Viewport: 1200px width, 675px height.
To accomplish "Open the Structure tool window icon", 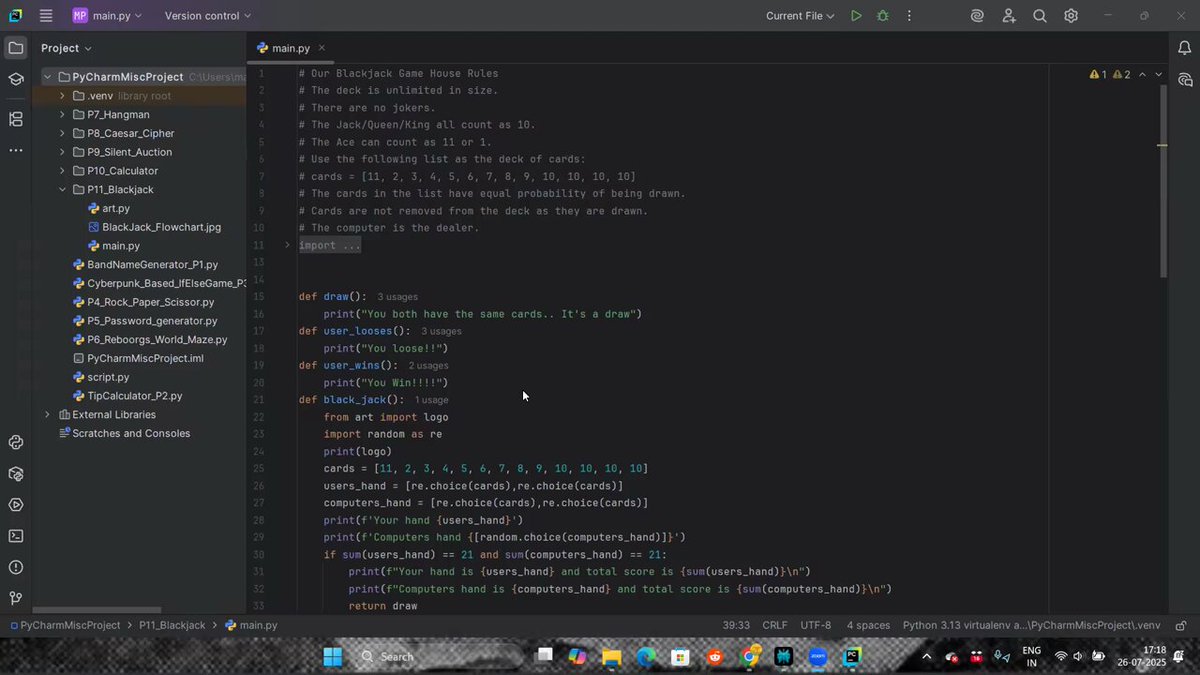I will click(16, 119).
